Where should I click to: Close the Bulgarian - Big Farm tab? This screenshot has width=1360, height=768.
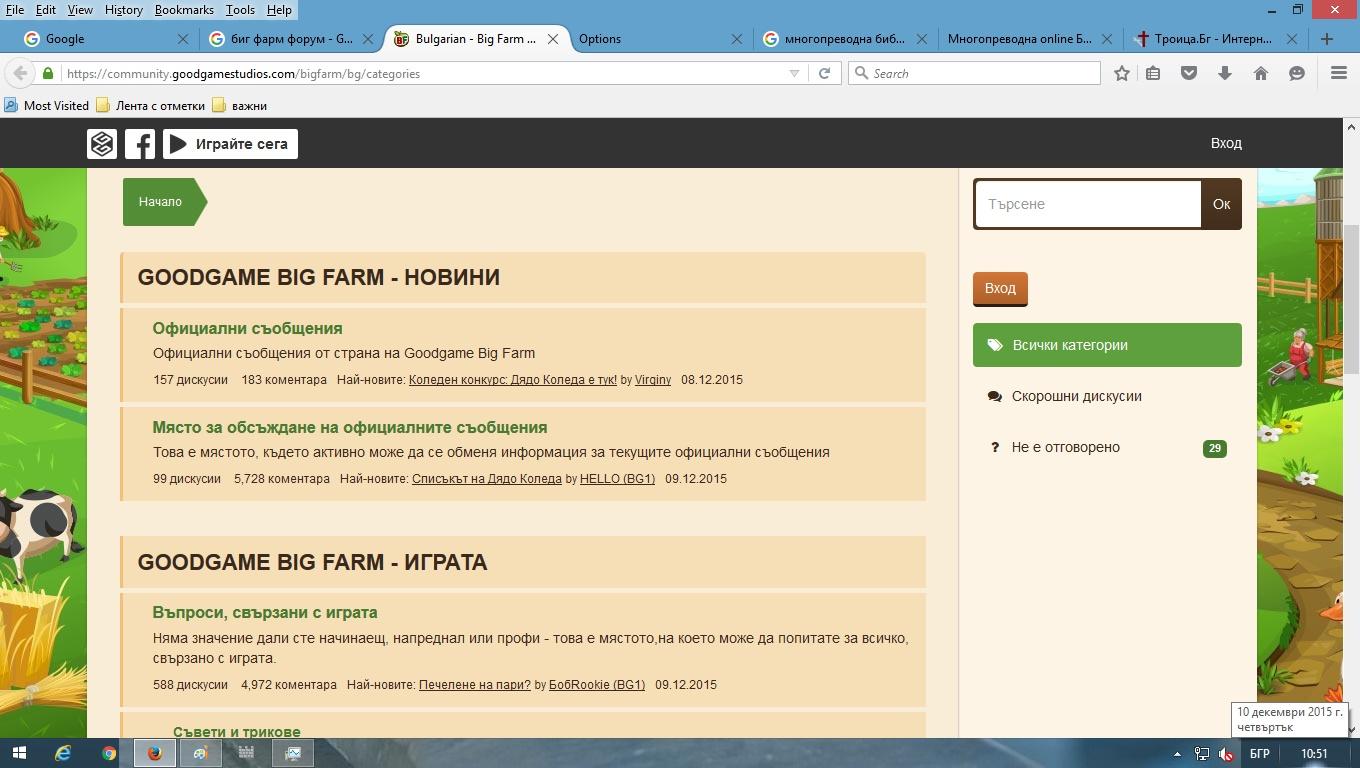552,39
